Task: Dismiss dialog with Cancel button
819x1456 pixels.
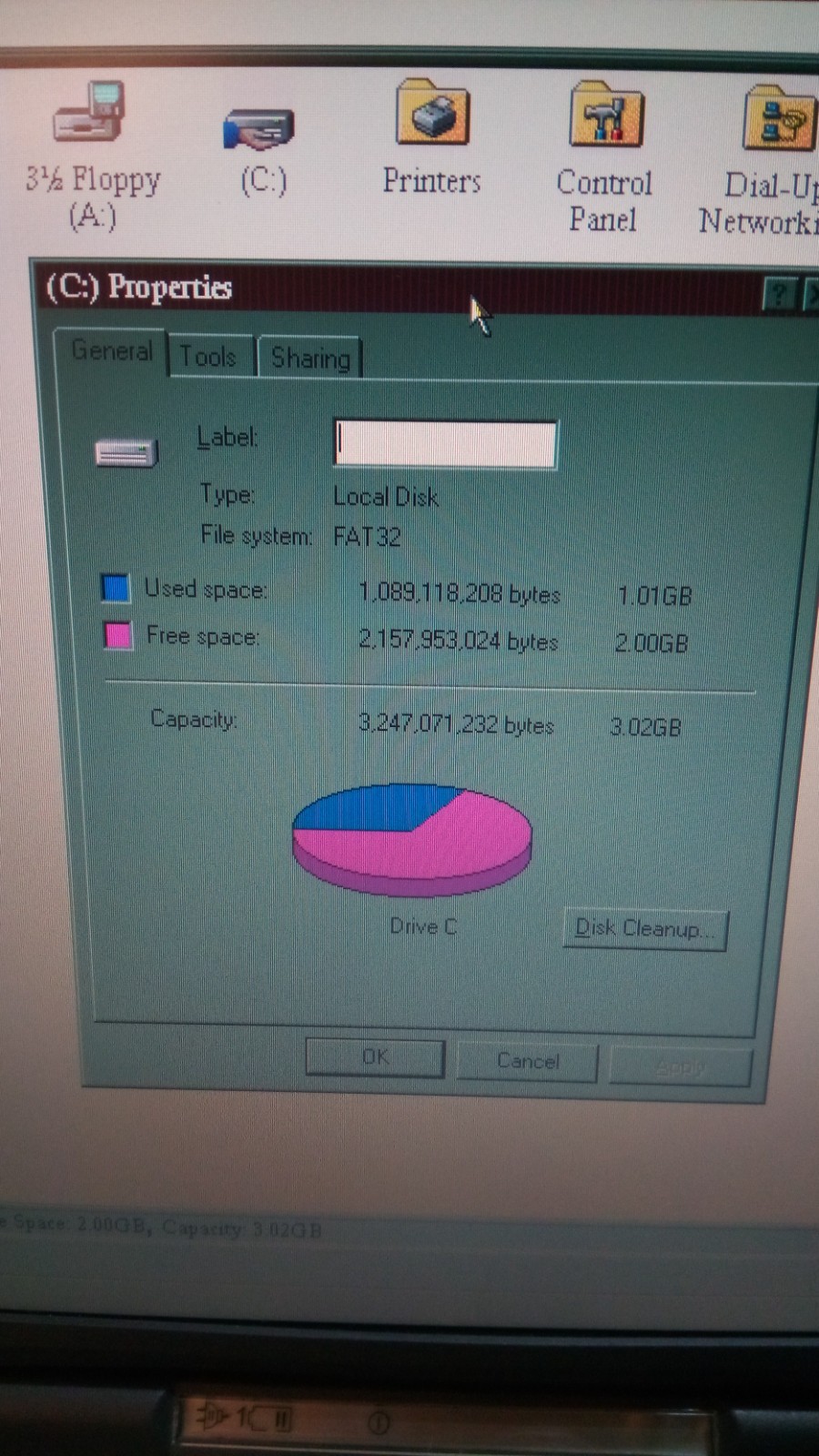Action: click(x=527, y=1061)
